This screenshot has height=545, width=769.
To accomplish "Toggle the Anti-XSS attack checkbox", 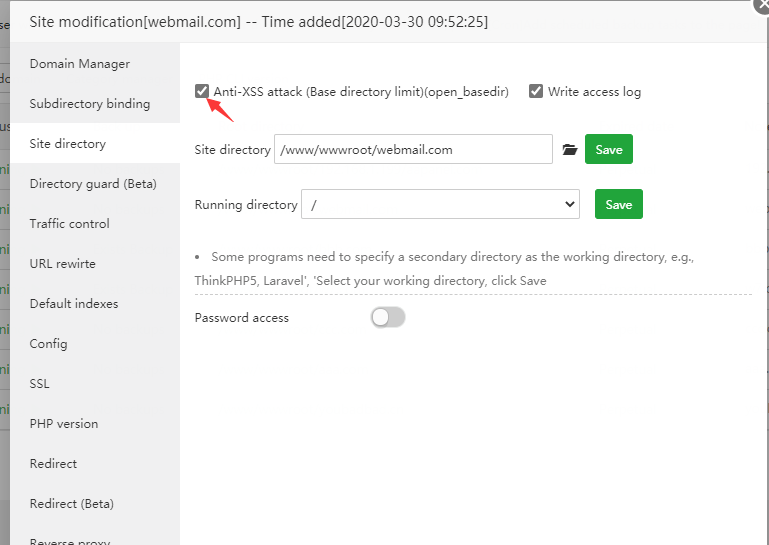I will point(203,91).
